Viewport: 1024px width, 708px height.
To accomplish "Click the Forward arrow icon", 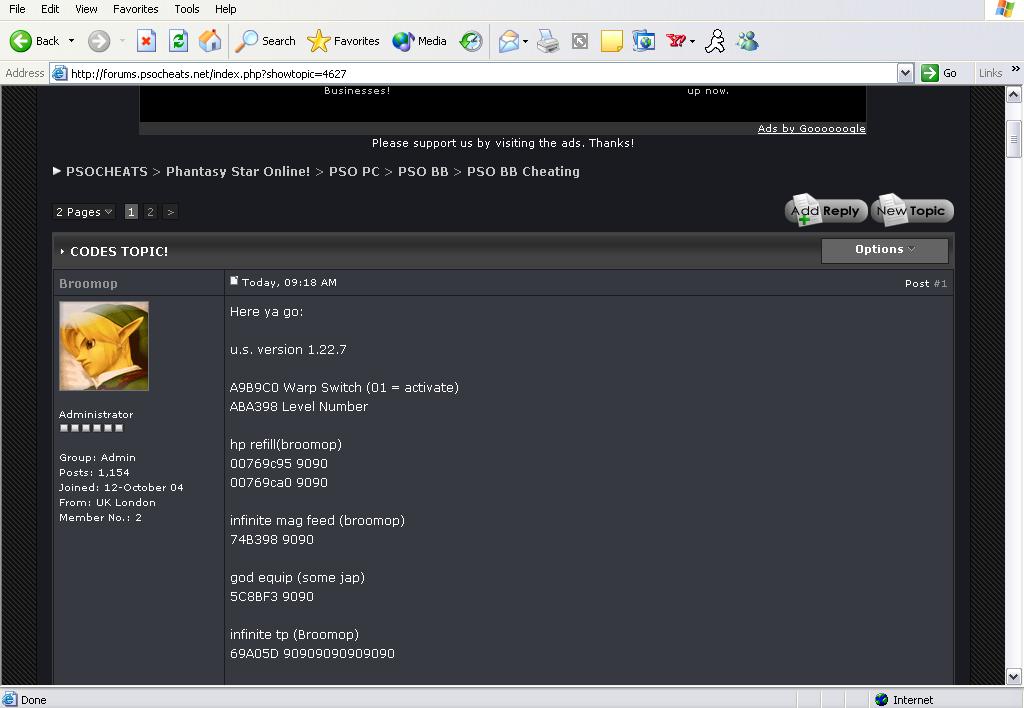I will coord(99,41).
